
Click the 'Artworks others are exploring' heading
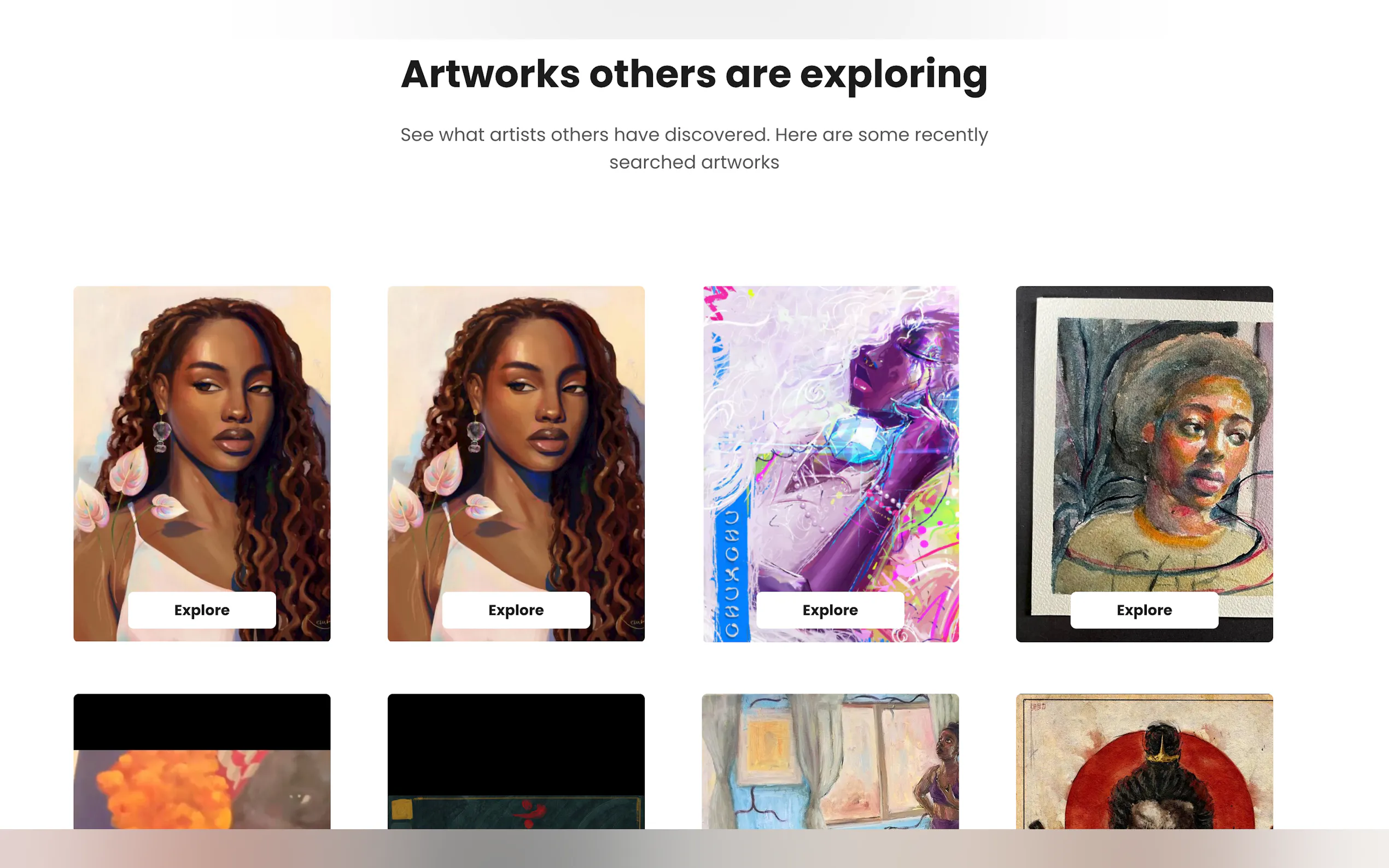[x=694, y=75]
